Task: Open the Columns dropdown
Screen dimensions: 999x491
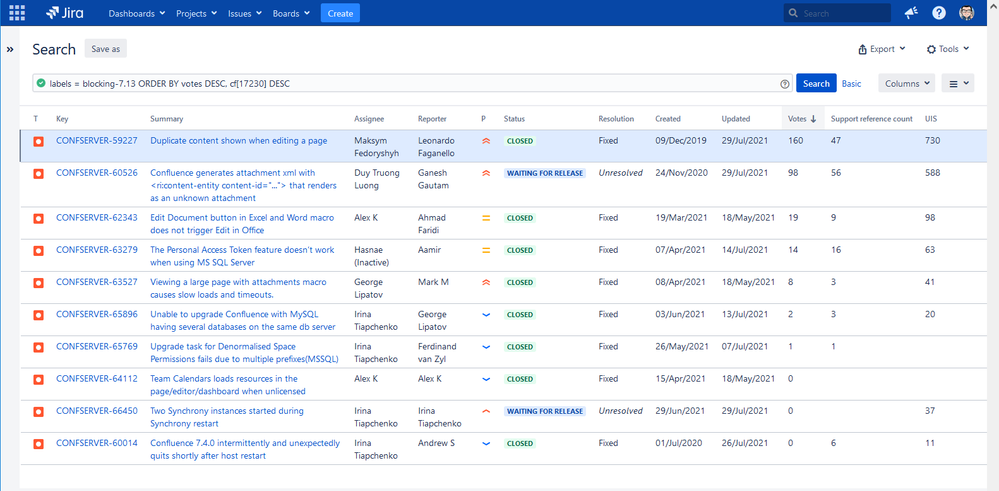Action: tap(907, 83)
